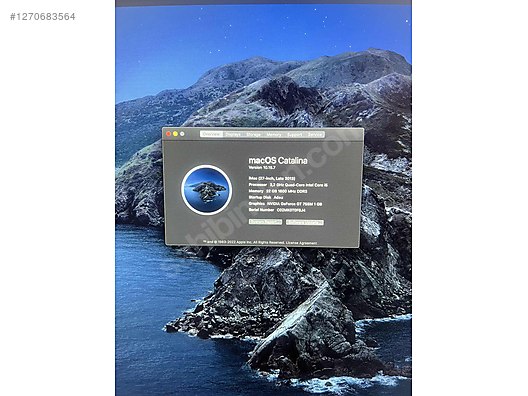Image resolution: width=528 pixels, height=396 pixels.
Task: Switch to the Displays tab
Action: click(x=233, y=134)
